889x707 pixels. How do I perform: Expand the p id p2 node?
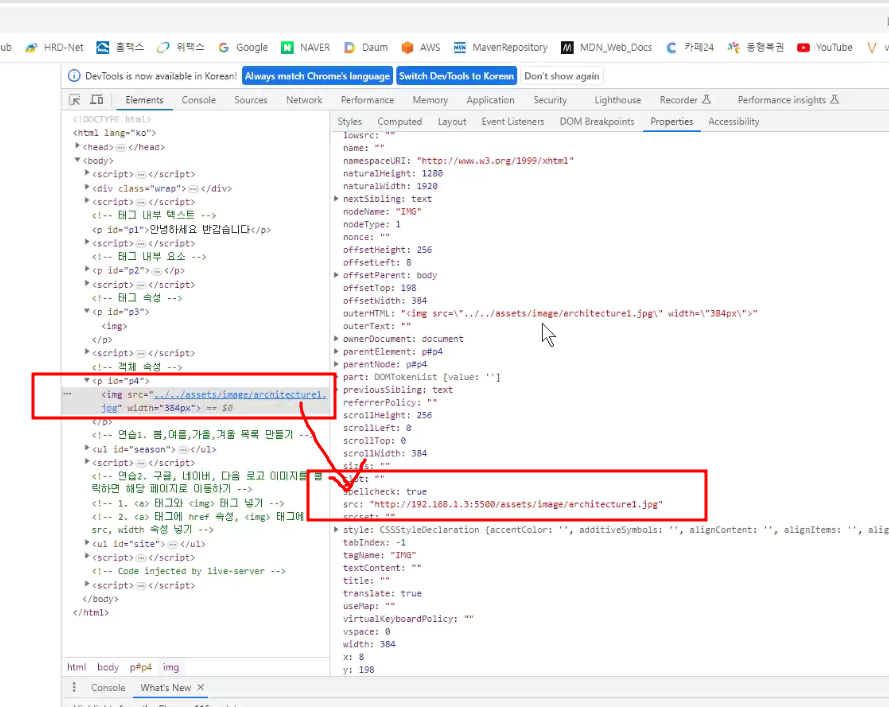tap(87, 270)
